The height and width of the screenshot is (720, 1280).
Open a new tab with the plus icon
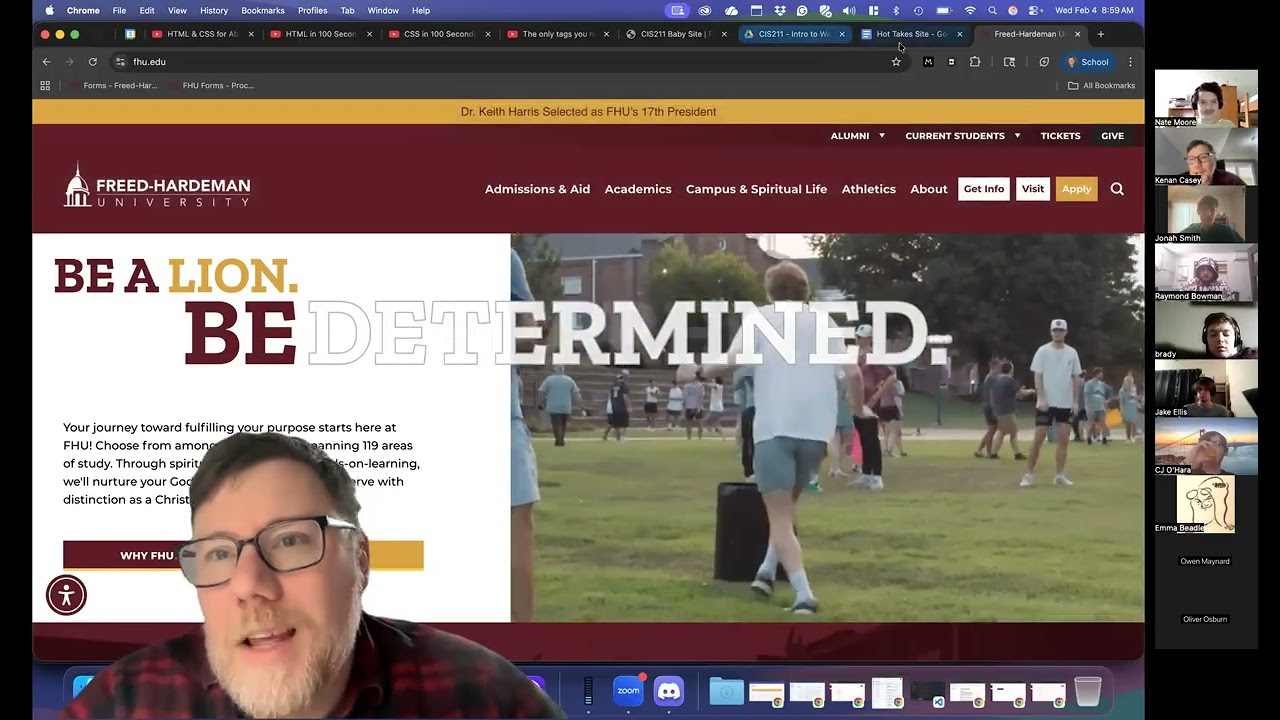pyautogui.click(x=1101, y=34)
